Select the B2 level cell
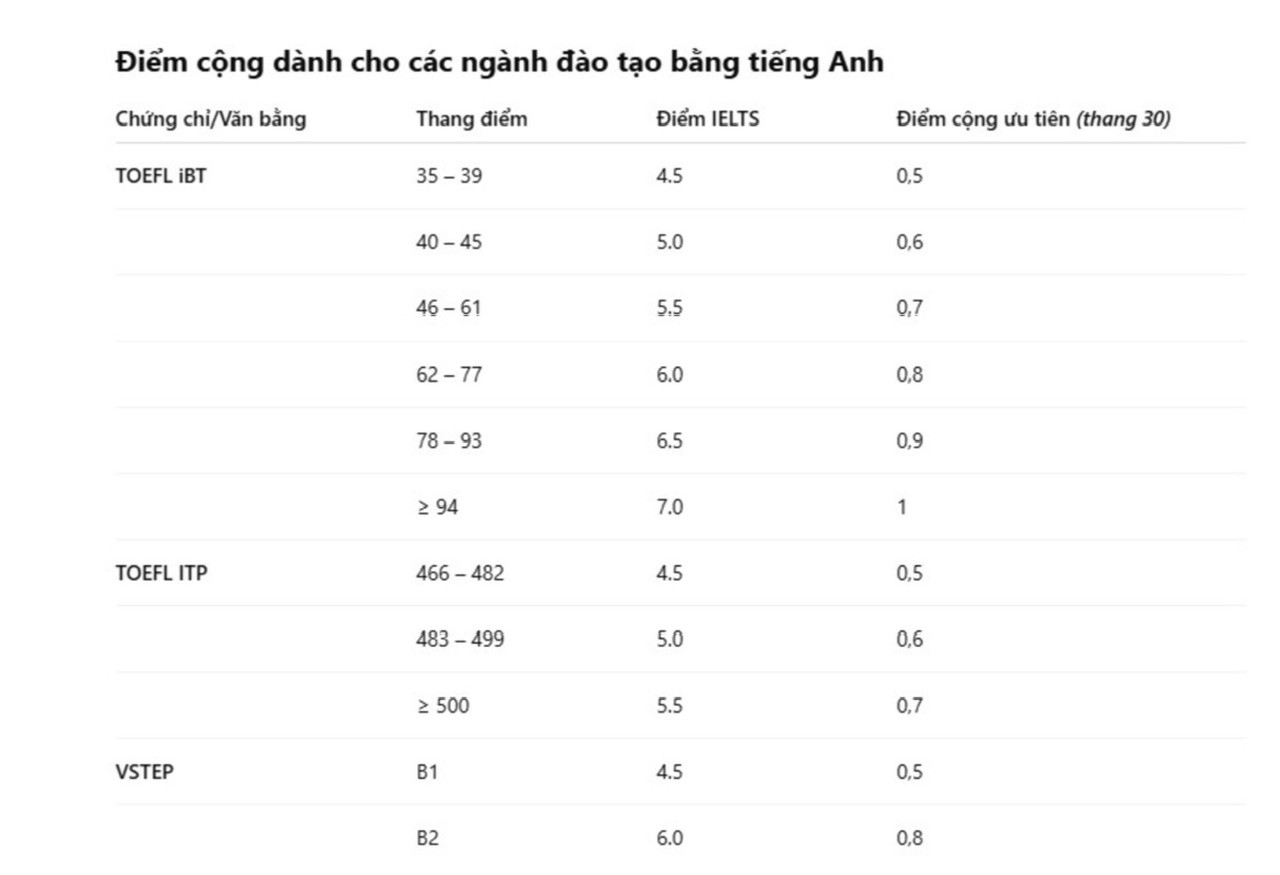The height and width of the screenshot is (875, 1280). (x=427, y=838)
